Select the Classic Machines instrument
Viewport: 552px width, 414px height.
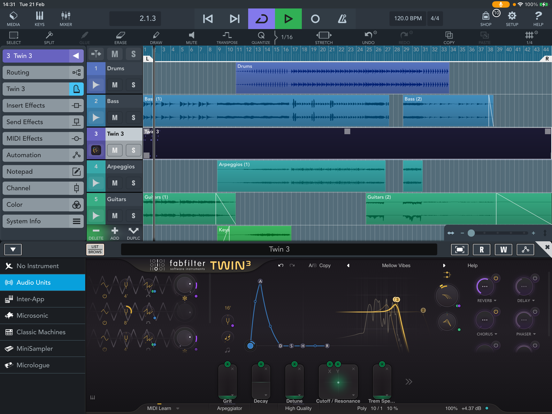[x=43, y=332]
